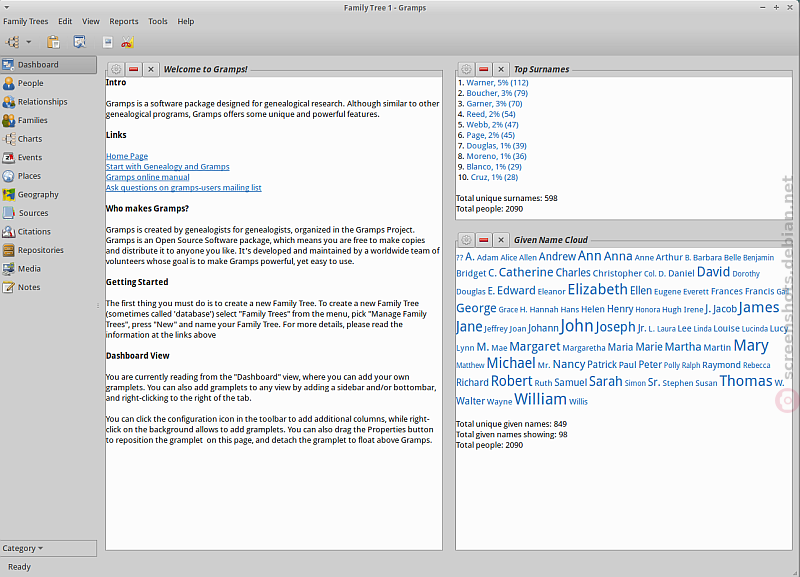Go to the Families view
Screen dimensions: 800x577
tap(48, 120)
